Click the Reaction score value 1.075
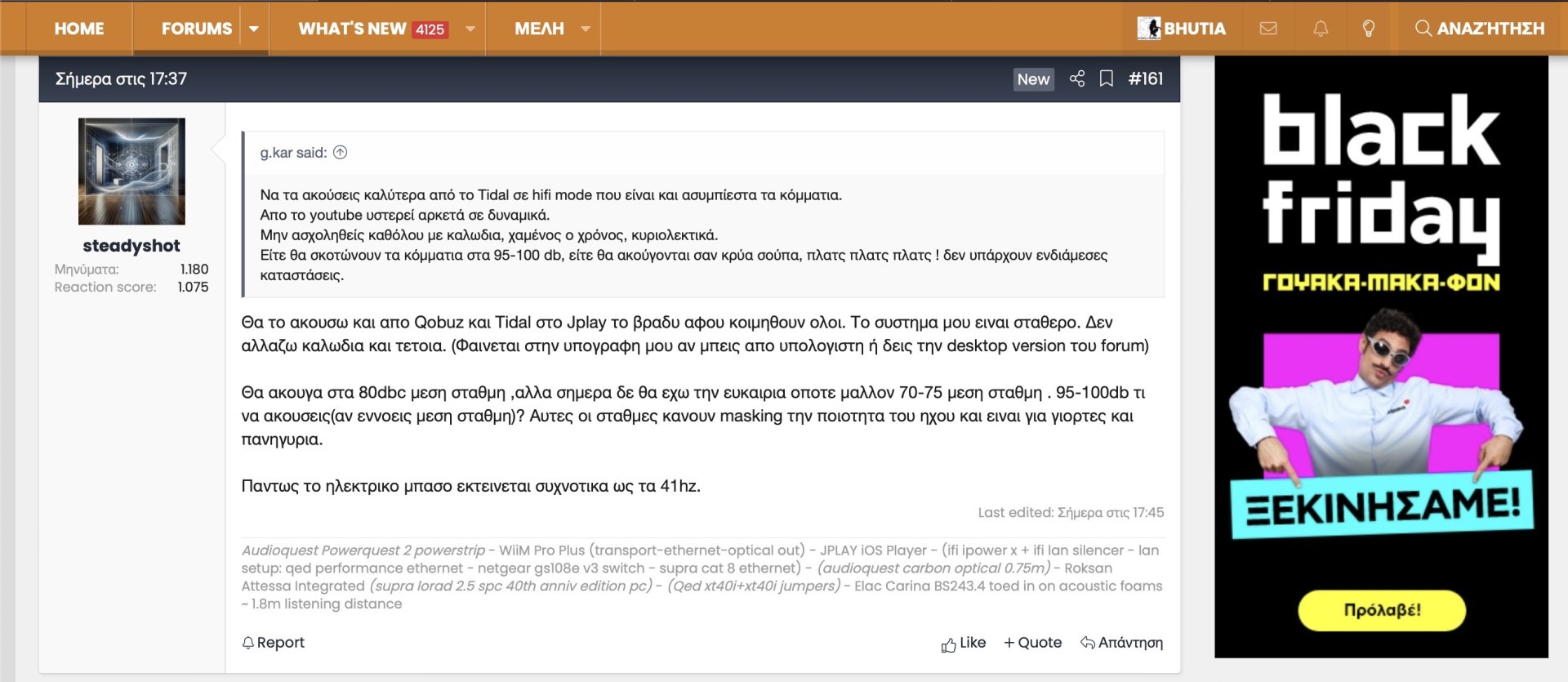This screenshot has width=1568, height=682. coord(193,288)
